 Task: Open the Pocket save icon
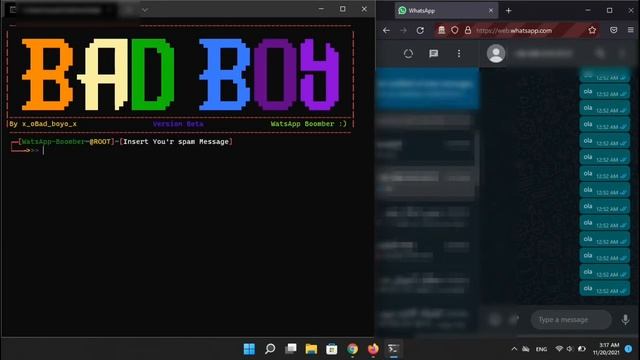pos(613,30)
